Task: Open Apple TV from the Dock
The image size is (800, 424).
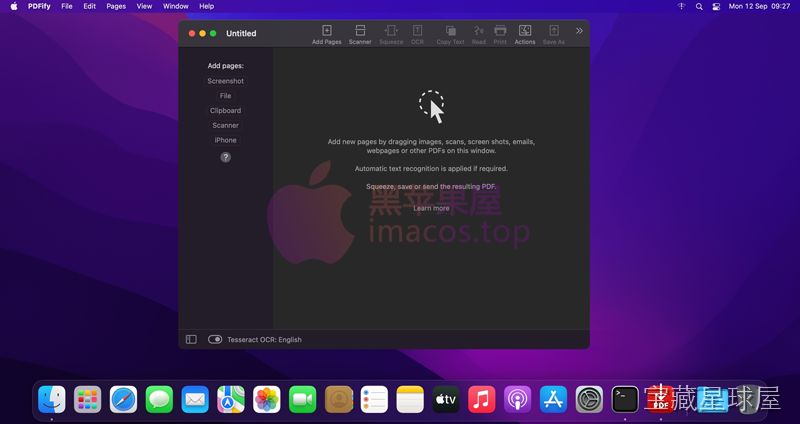Action: pyautogui.click(x=446, y=400)
